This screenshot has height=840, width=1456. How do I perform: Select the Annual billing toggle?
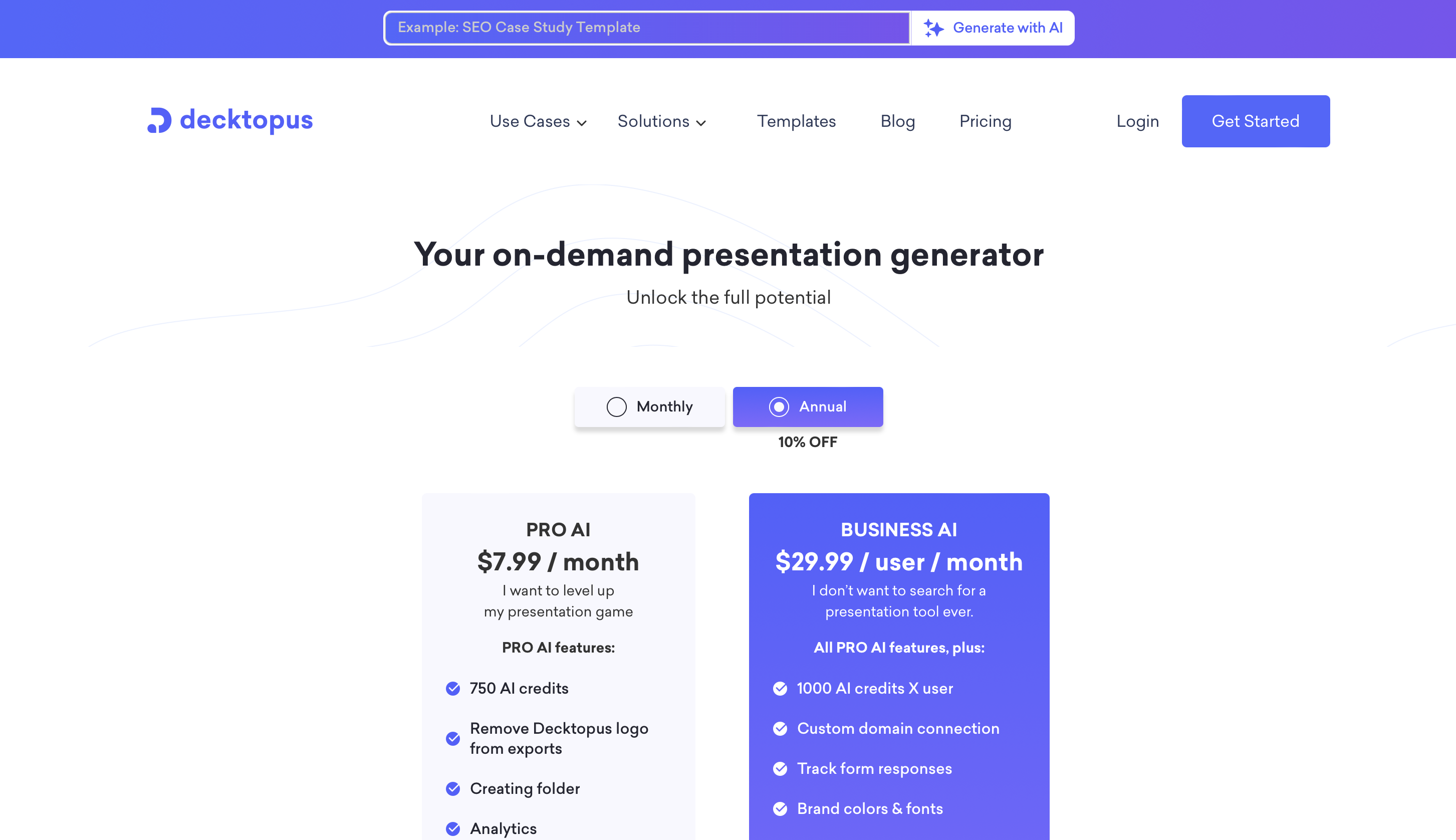[x=808, y=407]
